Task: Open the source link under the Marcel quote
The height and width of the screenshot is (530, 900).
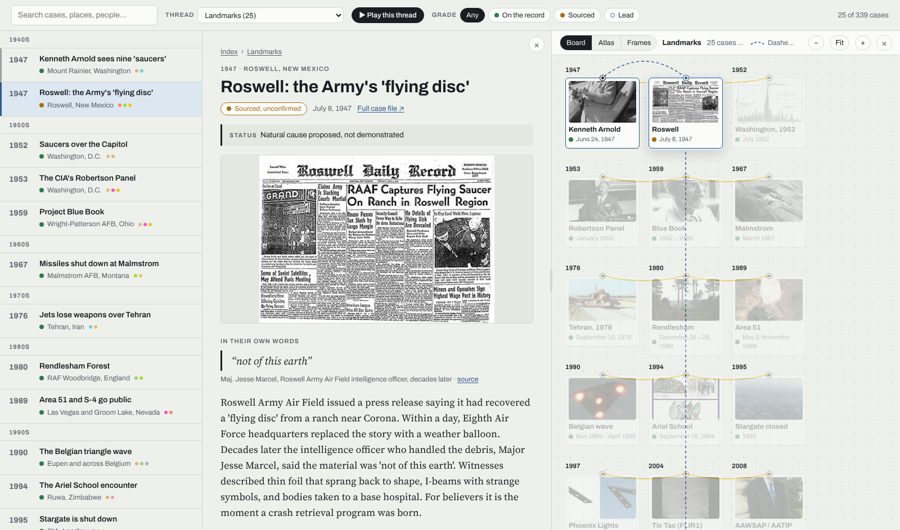Action: click(x=467, y=380)
